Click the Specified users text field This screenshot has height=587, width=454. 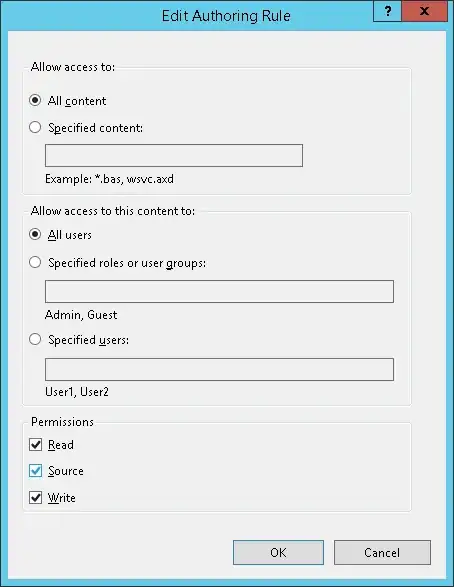pos(219,369)
